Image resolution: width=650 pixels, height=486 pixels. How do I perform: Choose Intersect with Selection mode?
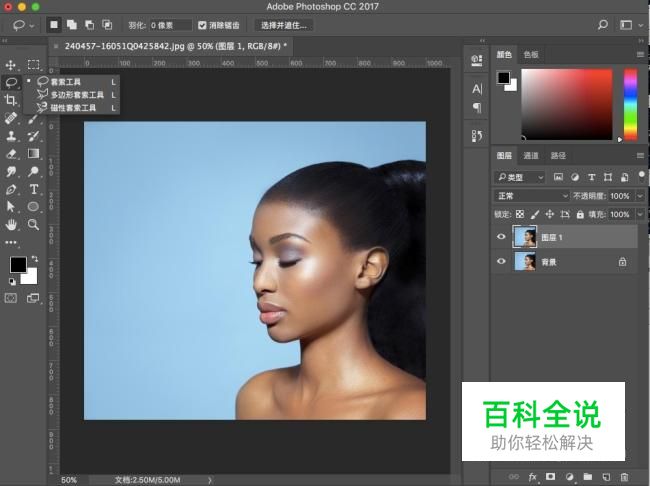107,25
